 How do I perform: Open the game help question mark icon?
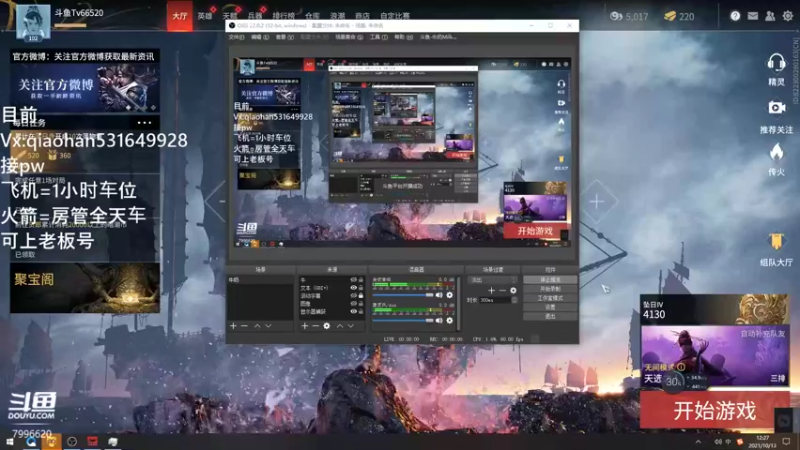point(735,16)
